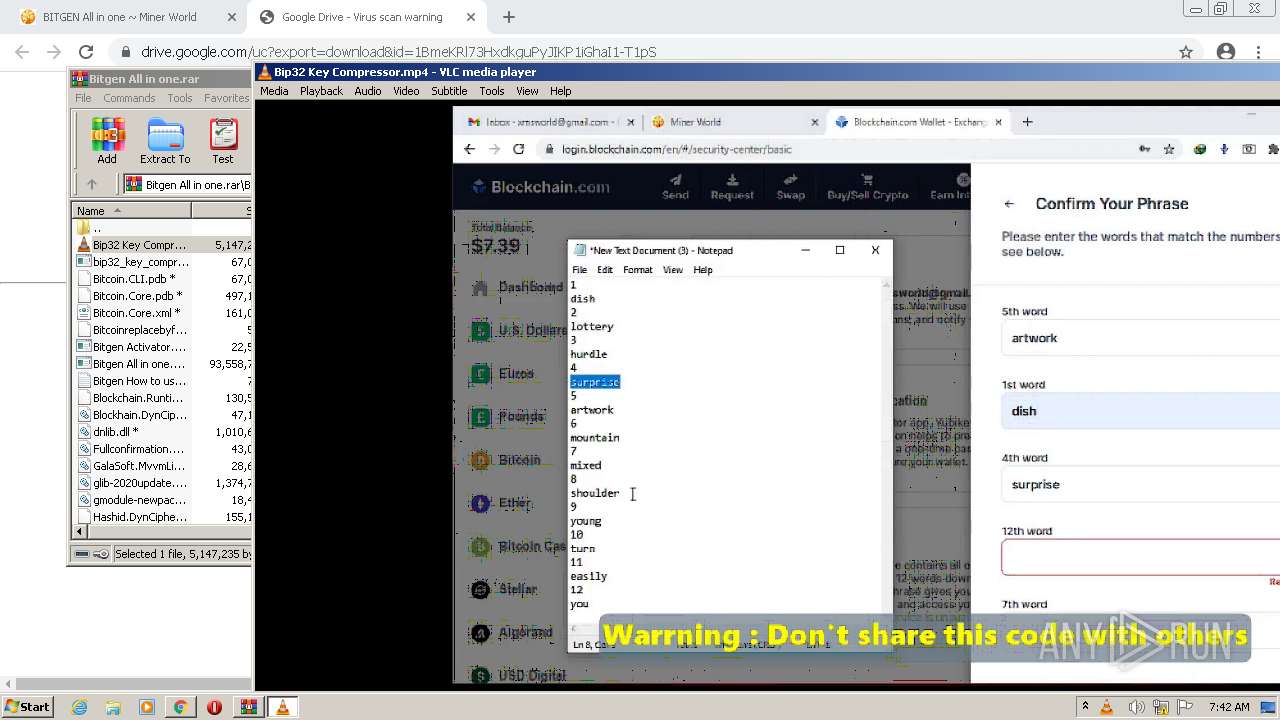The width and height of the screenshot is (1280, 720).
Task: Reload the current Chrome page
Action: (x=86, y=52)
